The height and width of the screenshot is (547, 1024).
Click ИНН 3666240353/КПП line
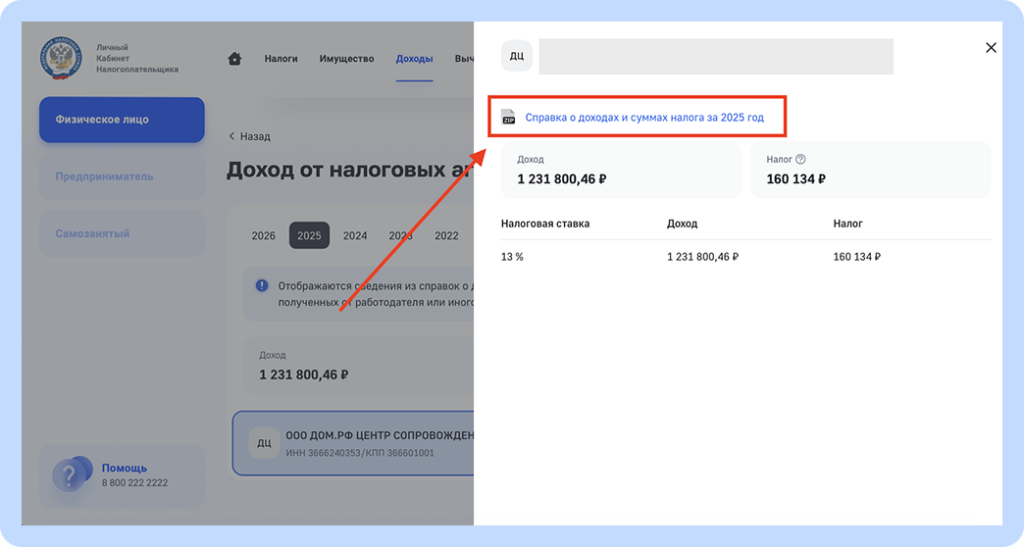[x=360, y=453]
